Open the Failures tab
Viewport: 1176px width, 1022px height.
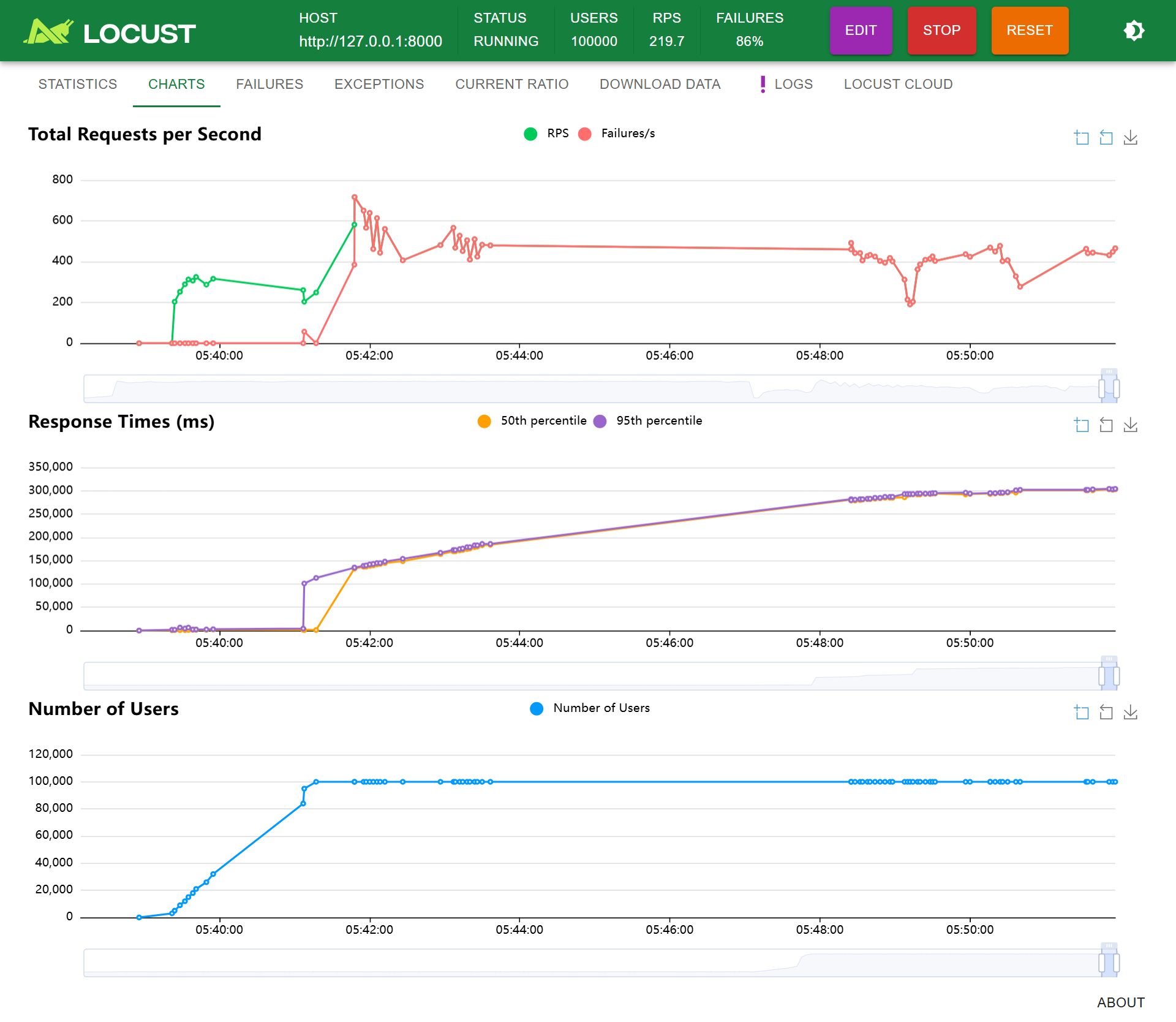(x=269, y=85)
